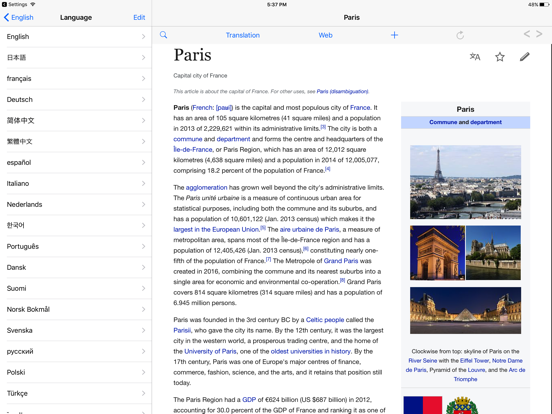Open GDP link
This screenshot has width=552, height=414.
(249, 400)
